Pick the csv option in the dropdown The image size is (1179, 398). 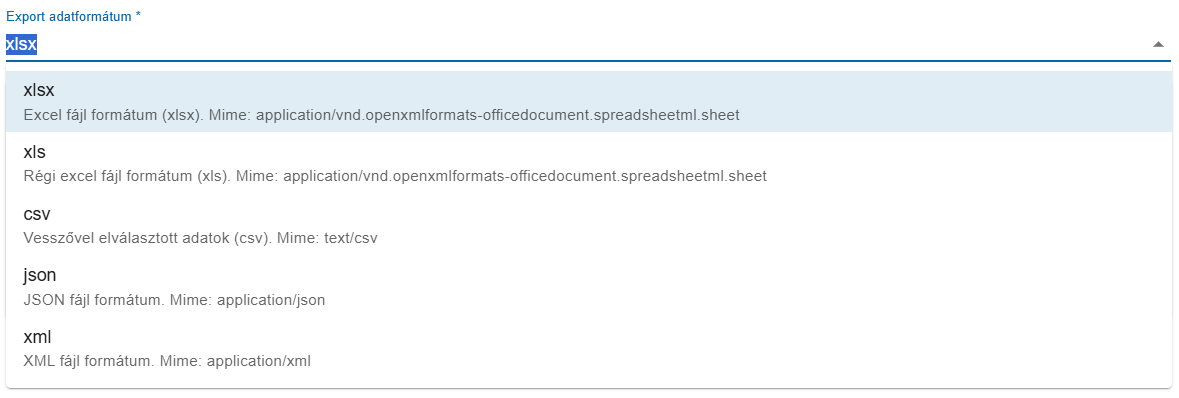click(589, 225)
